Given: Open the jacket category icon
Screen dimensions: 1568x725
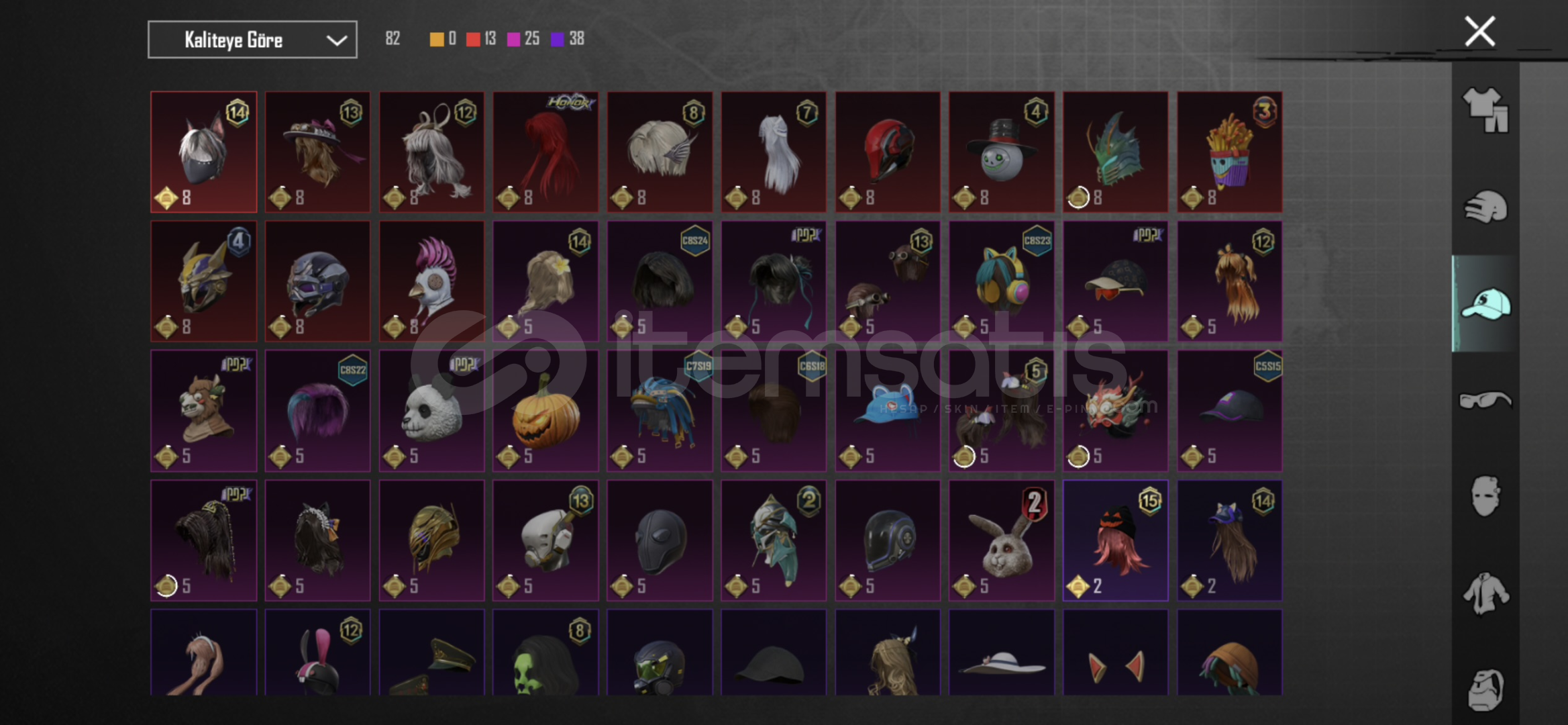Looking at the screenshot, I should click(x=1485, y=593).
